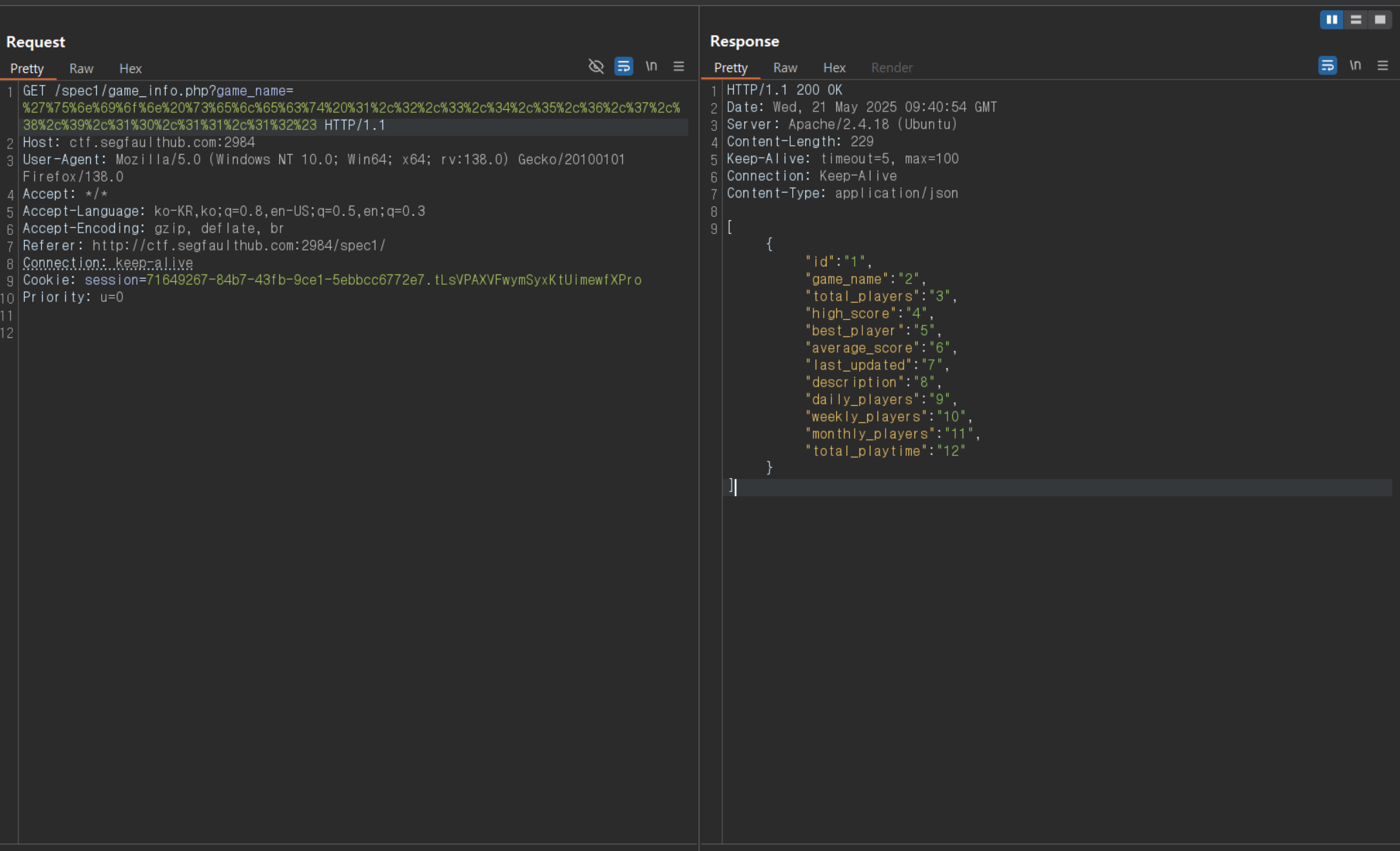Select the Response Pretty tab
Screen dimensions: 1400x851
[x=730, y=68]
